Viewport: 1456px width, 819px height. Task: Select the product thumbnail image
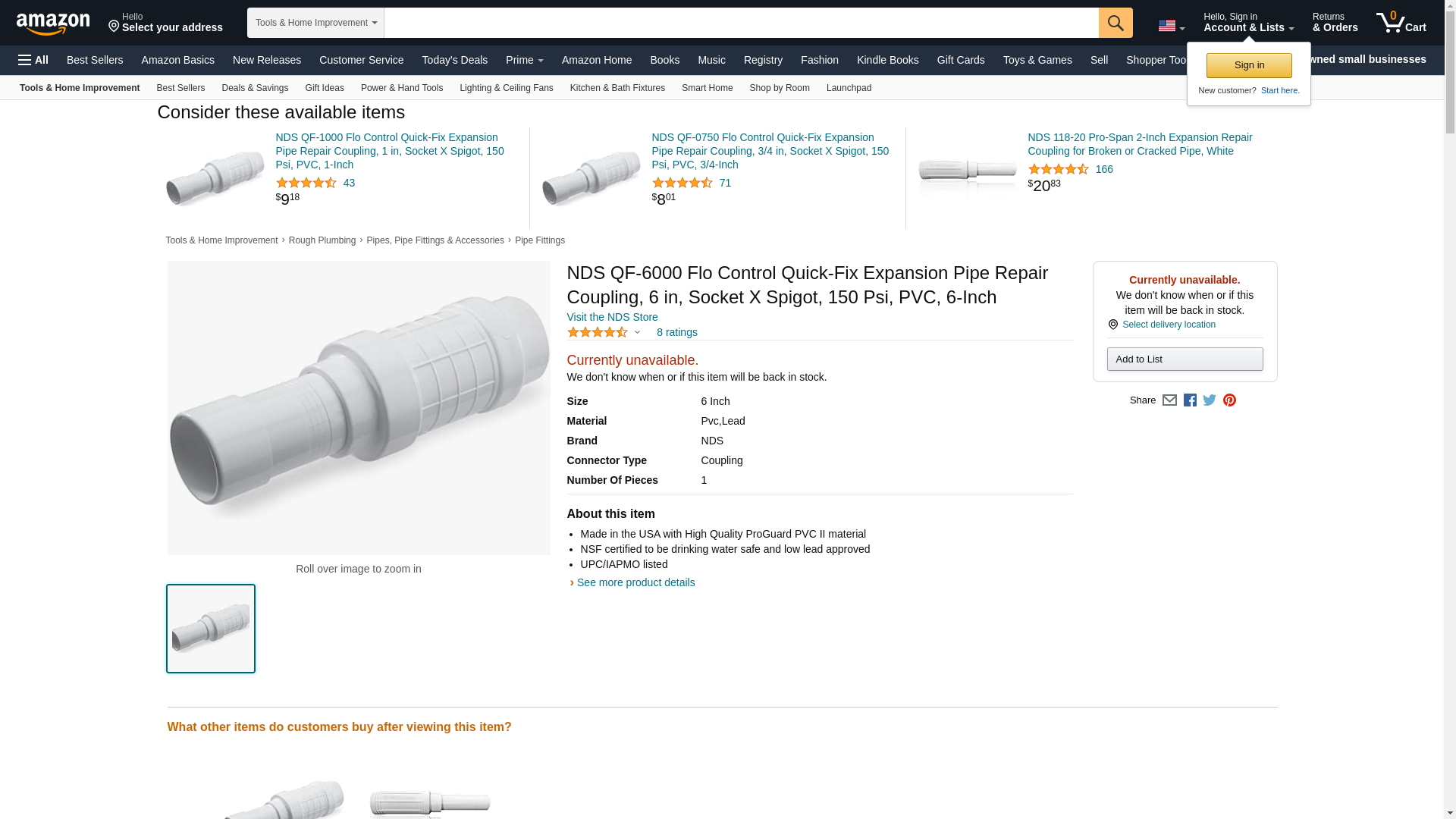(x=211, y=629)
